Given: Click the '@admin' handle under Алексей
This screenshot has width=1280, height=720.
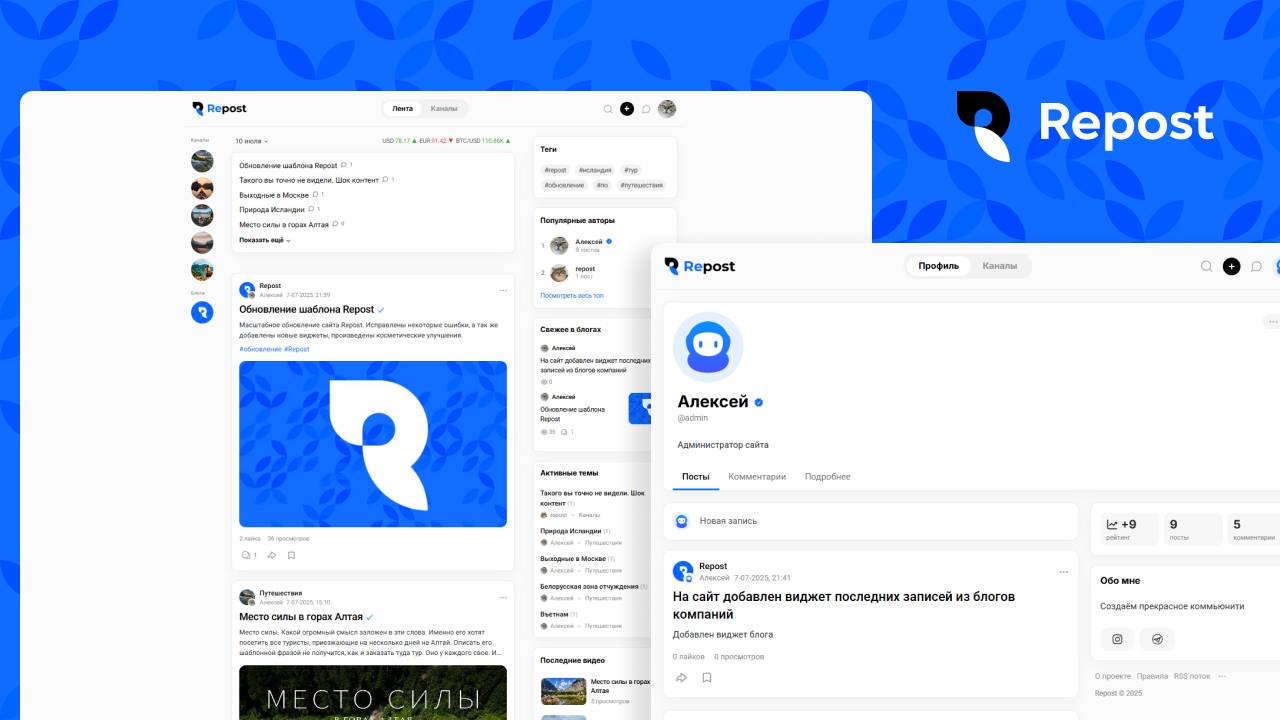Looking at the screenshot, I should tap(693, 418).
